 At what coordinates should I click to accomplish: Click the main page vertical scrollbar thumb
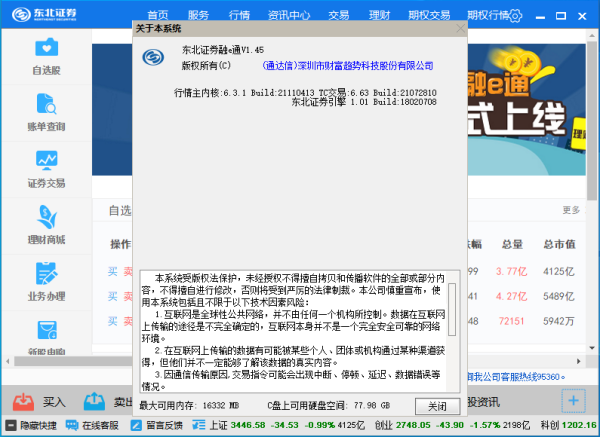click(592, 121)
